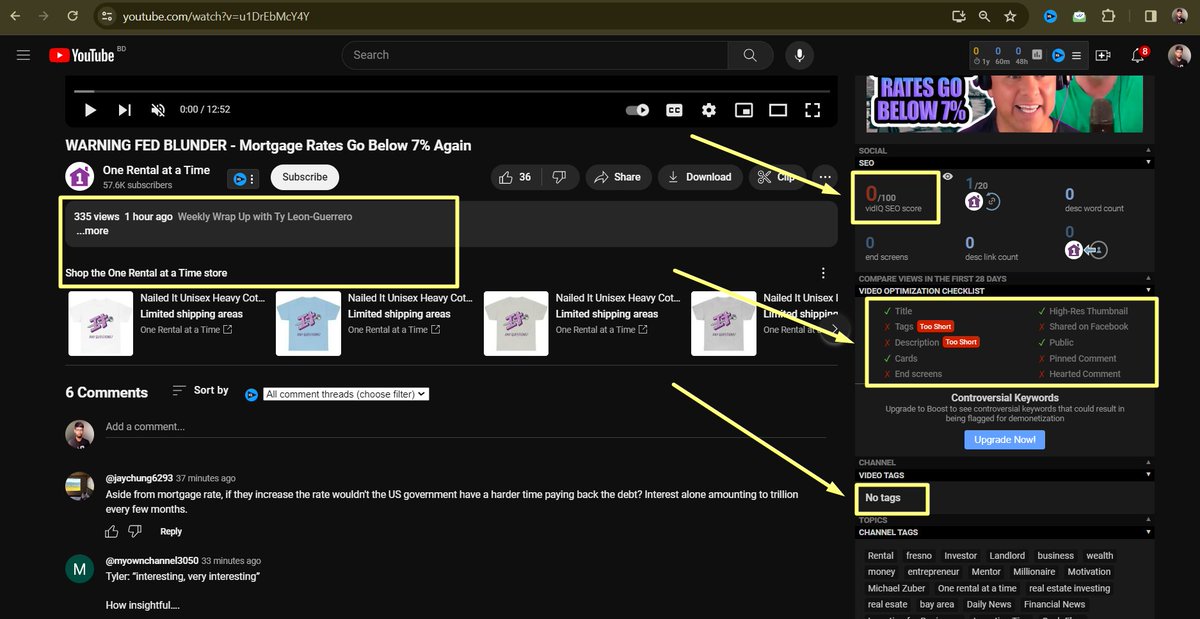Image resolution: width=1200 pixels, height=619 pixels.
Task: Toggle autoplay in the player
Action: click(x=637, y=110)
